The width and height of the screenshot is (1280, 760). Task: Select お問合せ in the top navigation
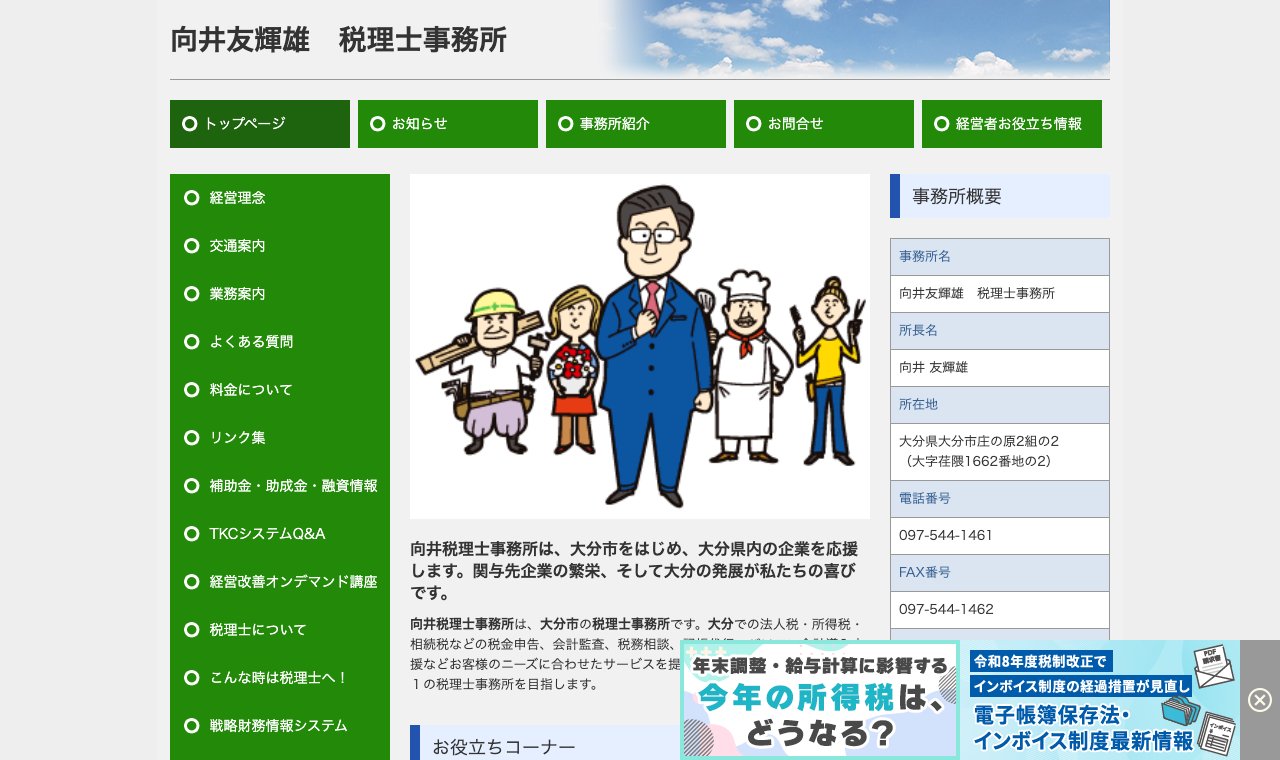pos(824,124)
